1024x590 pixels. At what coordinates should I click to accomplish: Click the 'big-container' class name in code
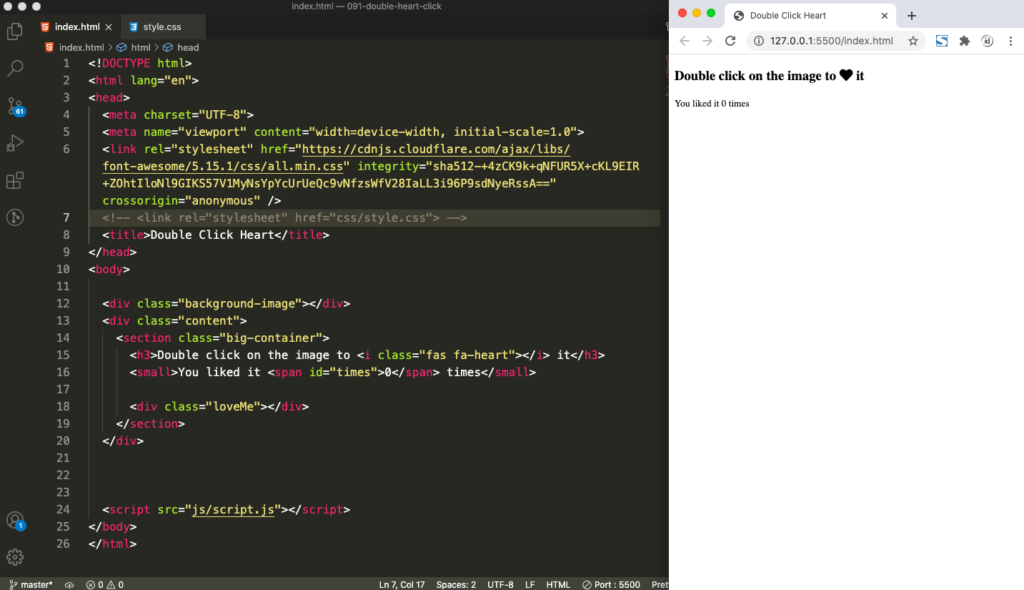[270, 338]
